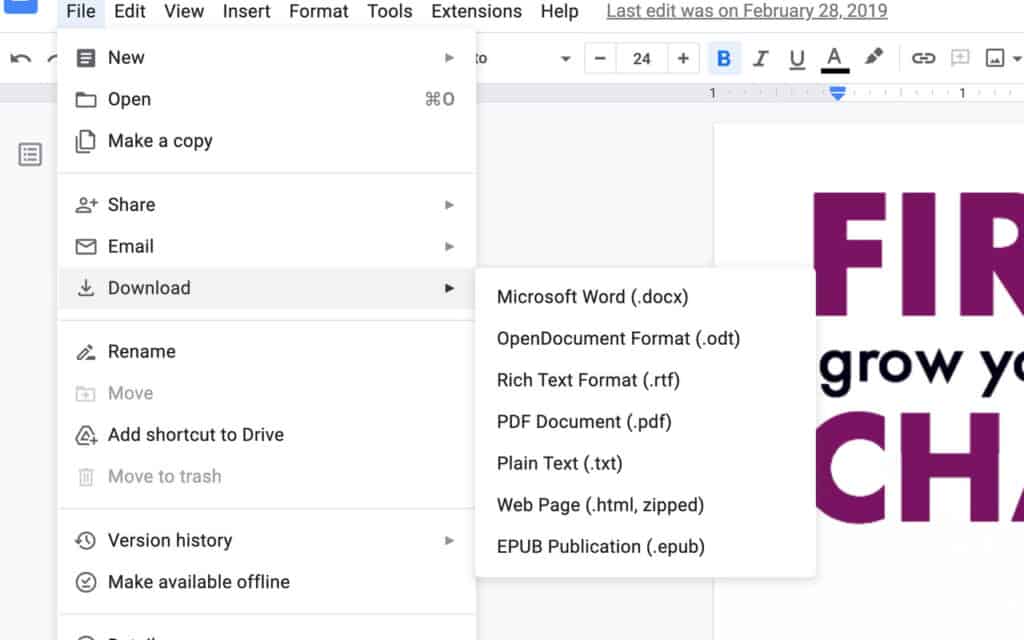Toggle bold formatting
1024x640 pixels.
723,58
